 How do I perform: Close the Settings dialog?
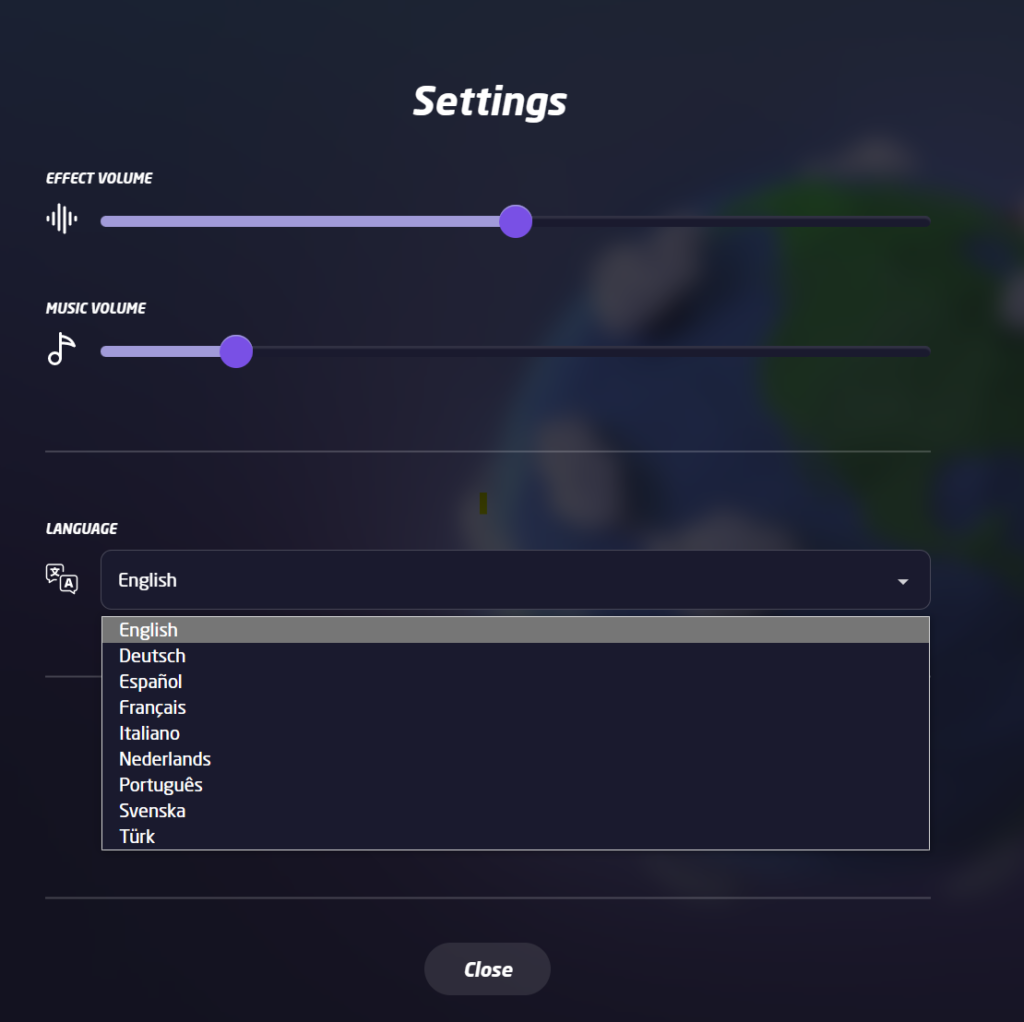487,969
